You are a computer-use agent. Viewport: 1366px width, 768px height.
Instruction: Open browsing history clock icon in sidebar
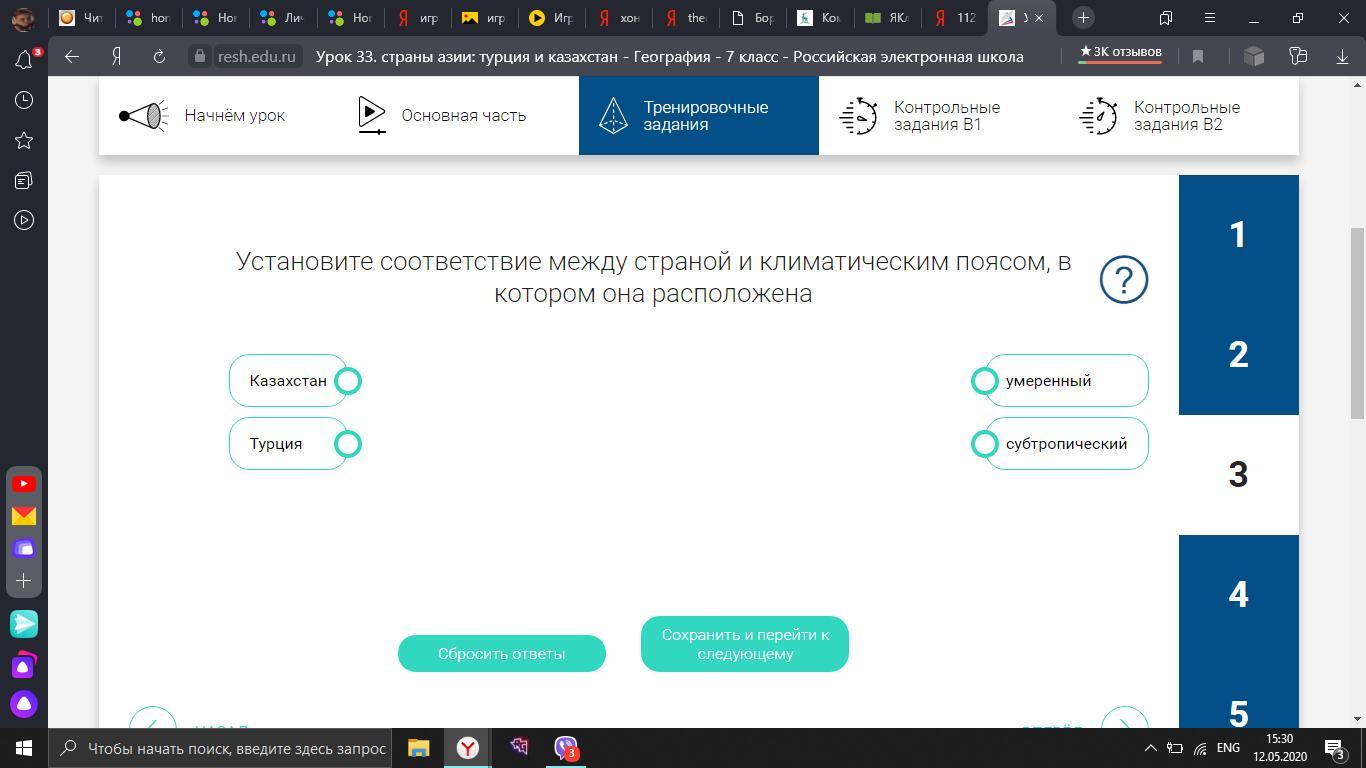pos(24,100)
